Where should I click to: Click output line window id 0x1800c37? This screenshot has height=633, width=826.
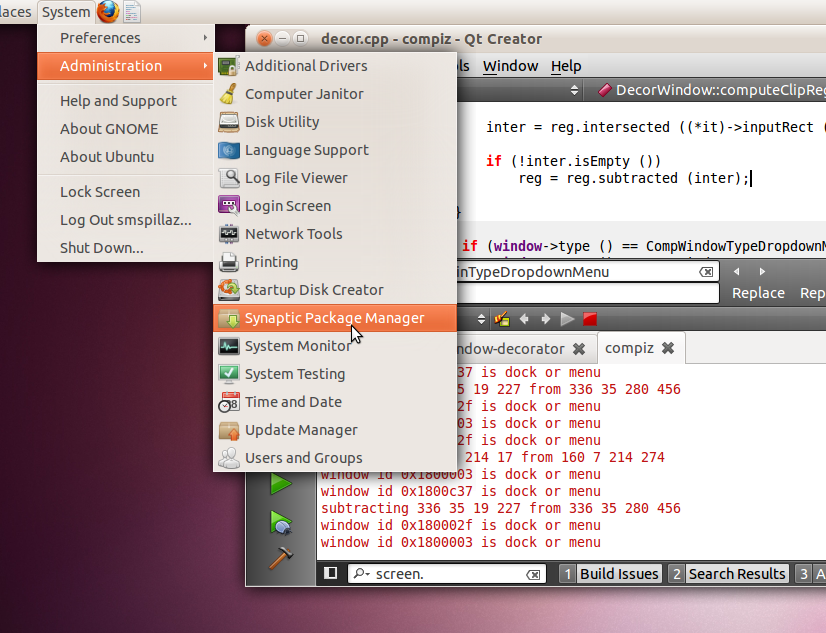coord(460,491)
